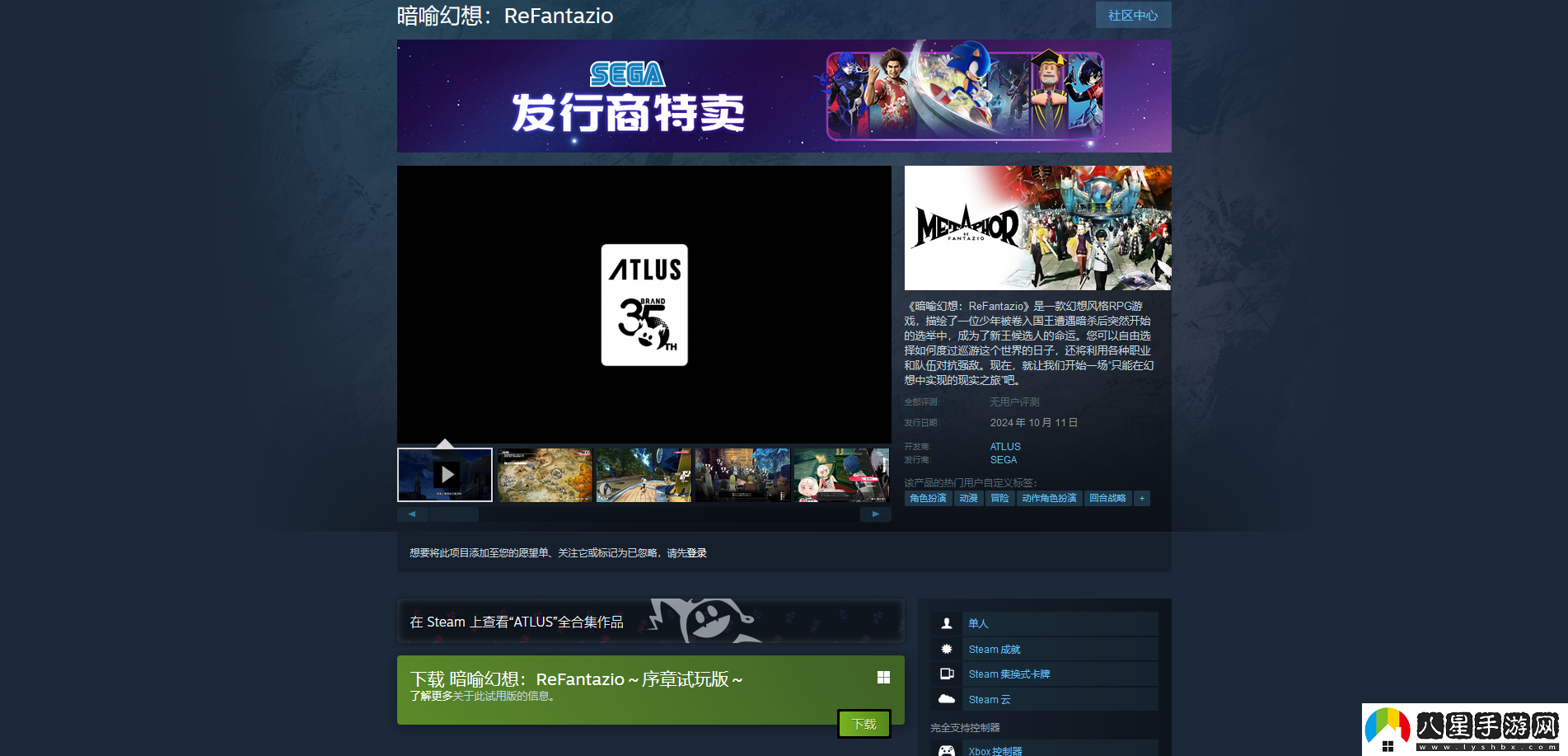Image resolution: width=1568 pixels, height=756 pixels.
Task: Click the single-player person icon
Action: (947, 623)
